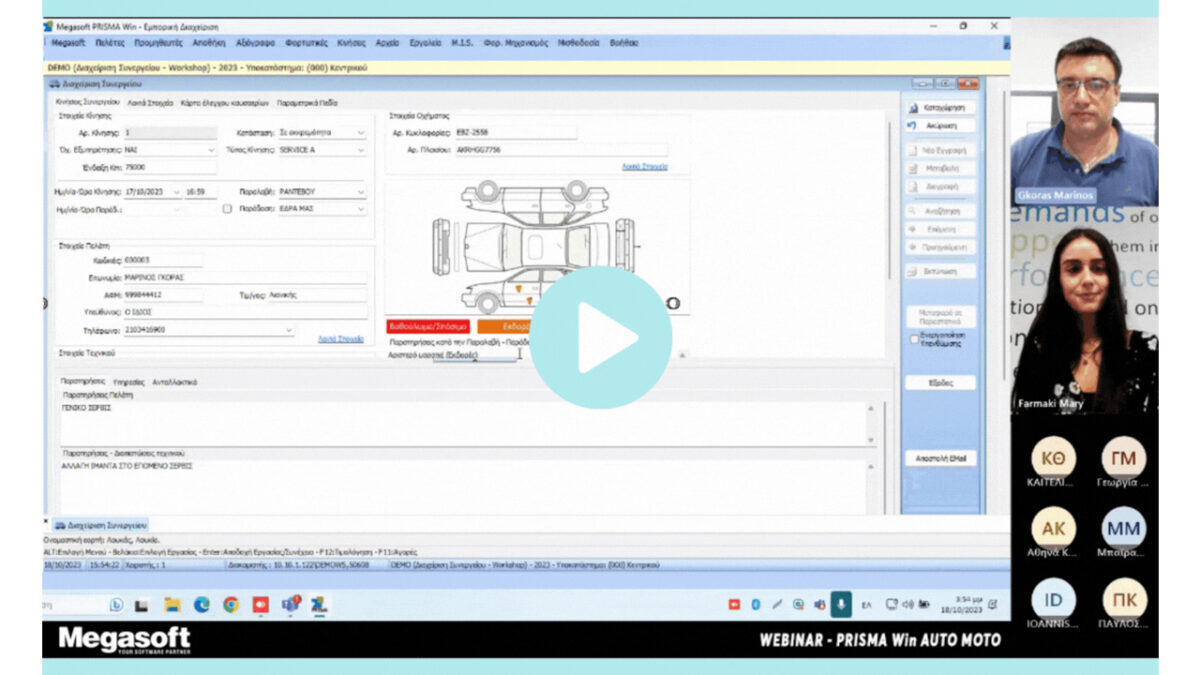Open Google Chrome from taskbar

click(231, 605)
